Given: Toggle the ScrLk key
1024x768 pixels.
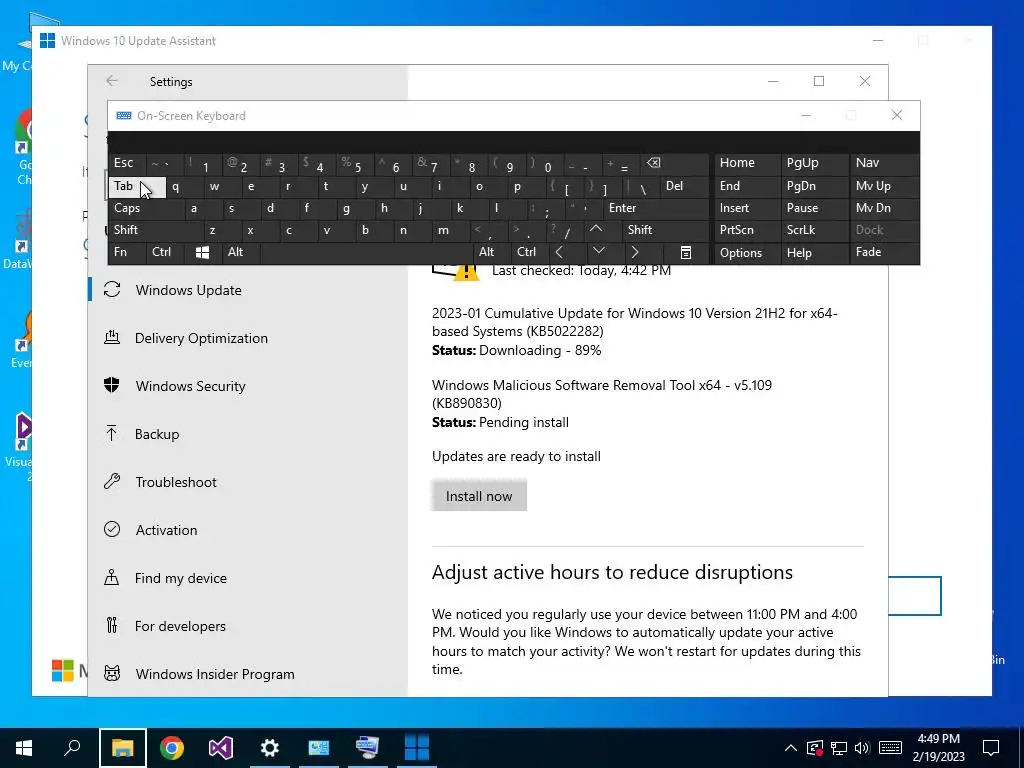Looking at the screenshot, I should [x=814, y=230].
